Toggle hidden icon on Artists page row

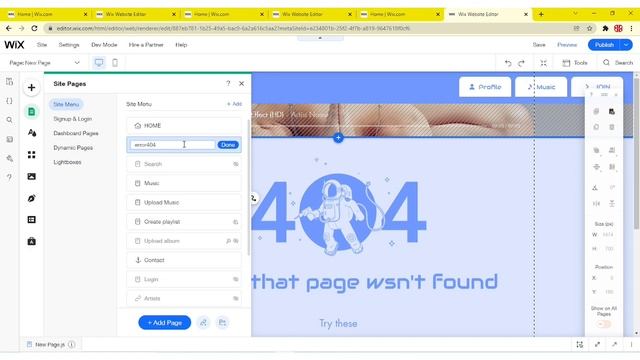click(x=236, y=298)
